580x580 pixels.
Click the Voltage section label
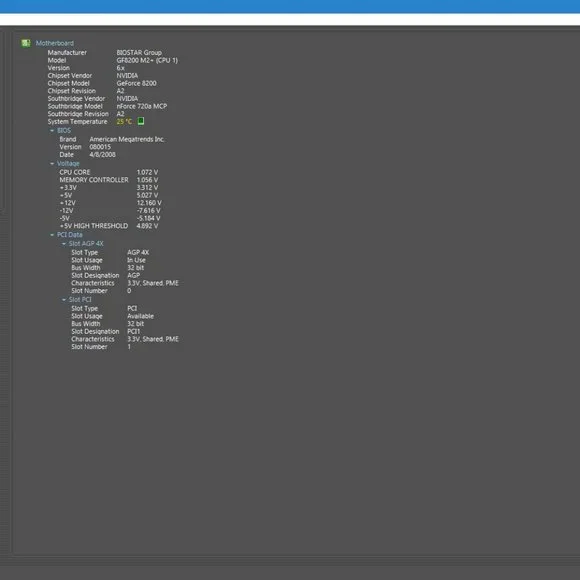(x=68, y=163)
